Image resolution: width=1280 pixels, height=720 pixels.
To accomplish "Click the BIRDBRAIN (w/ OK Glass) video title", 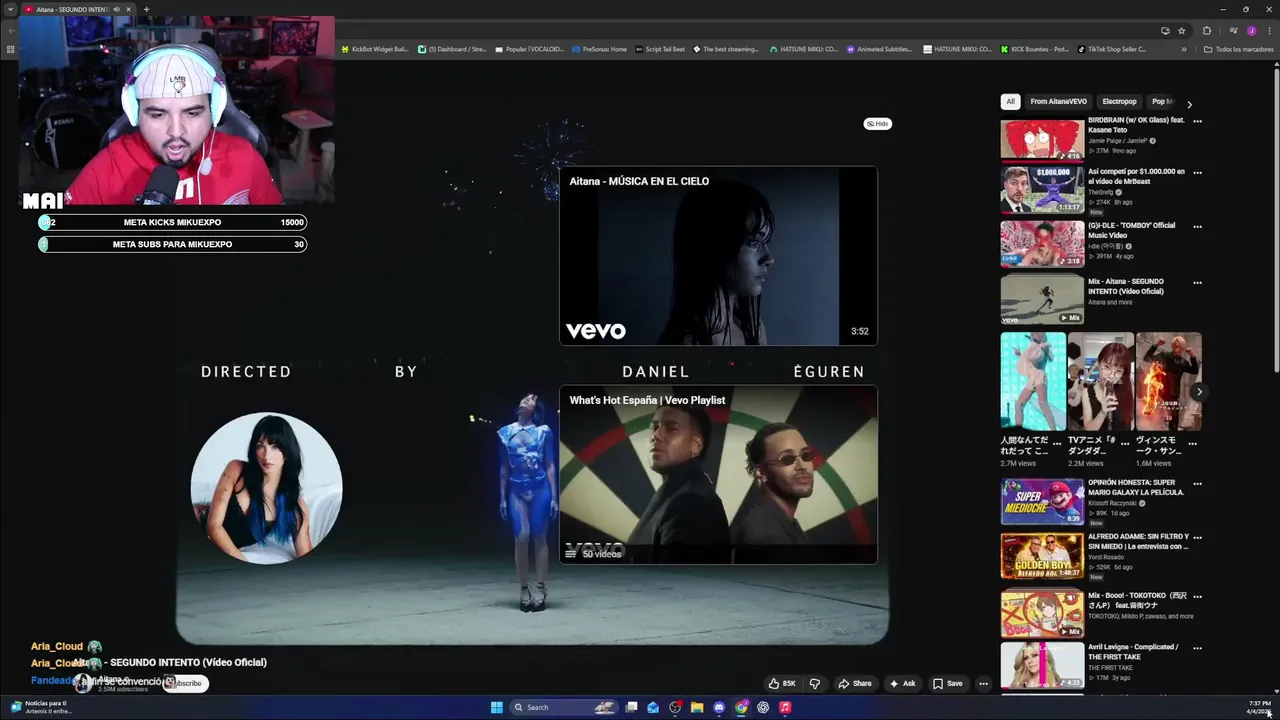I will pos(1136,125).
